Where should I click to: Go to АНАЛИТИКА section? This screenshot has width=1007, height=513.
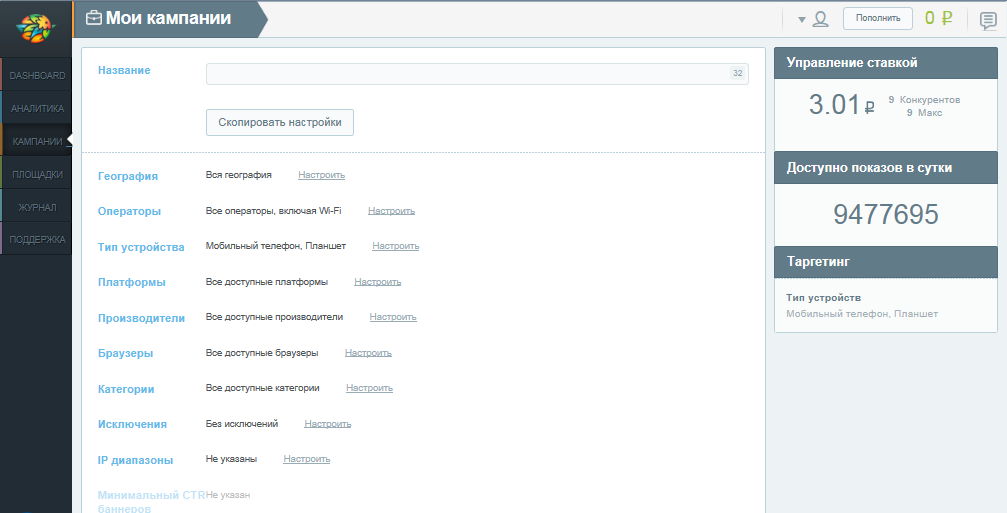pos(37,109)
